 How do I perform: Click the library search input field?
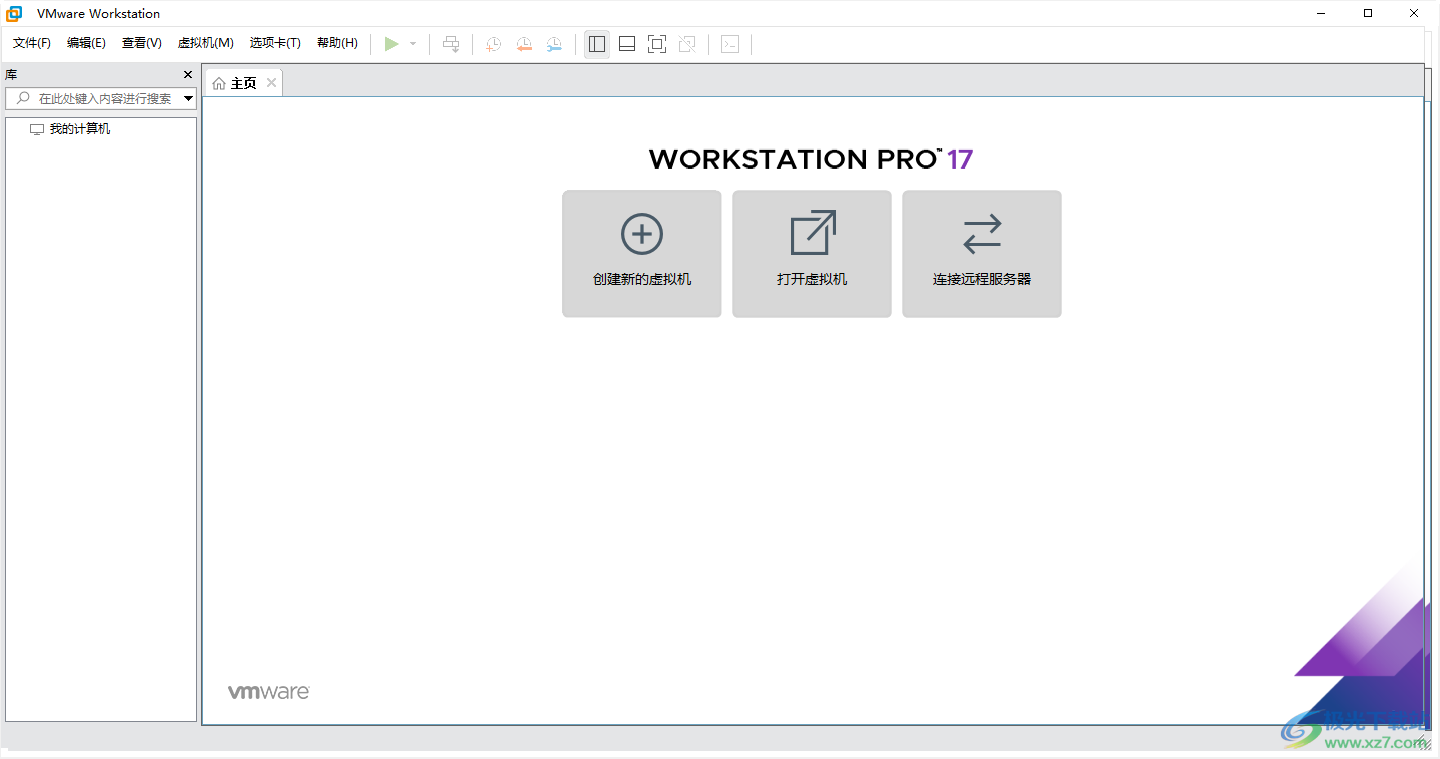[100, 98]
